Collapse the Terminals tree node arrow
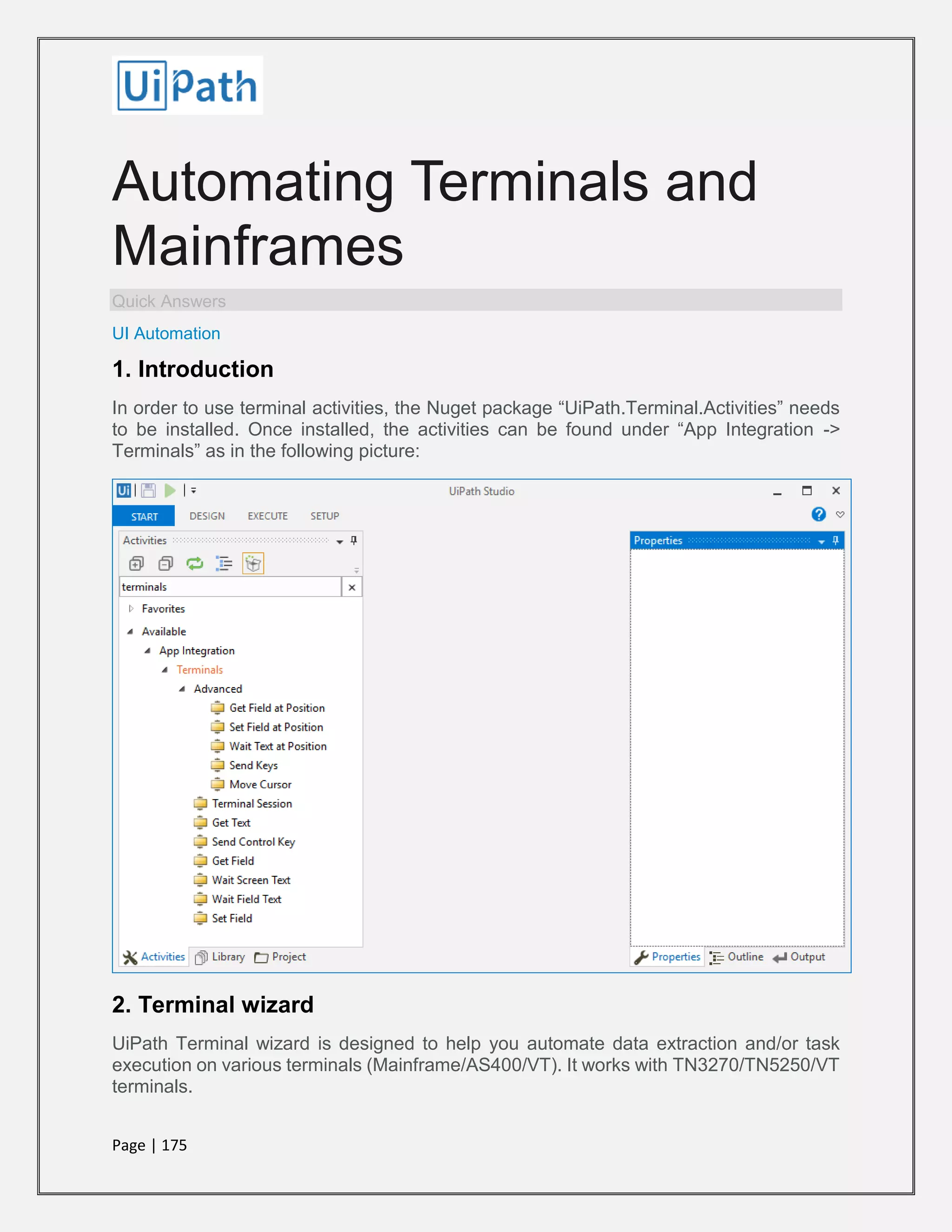The width and height of the screenshot is (952, 1232). (165, 670)
